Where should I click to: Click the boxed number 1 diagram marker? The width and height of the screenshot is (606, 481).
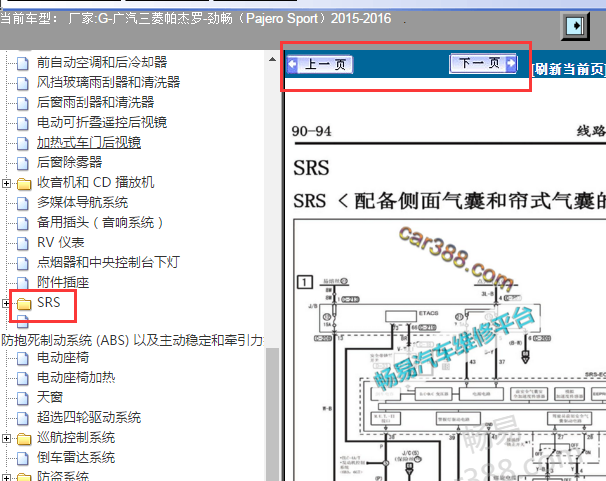coord(305,282)
